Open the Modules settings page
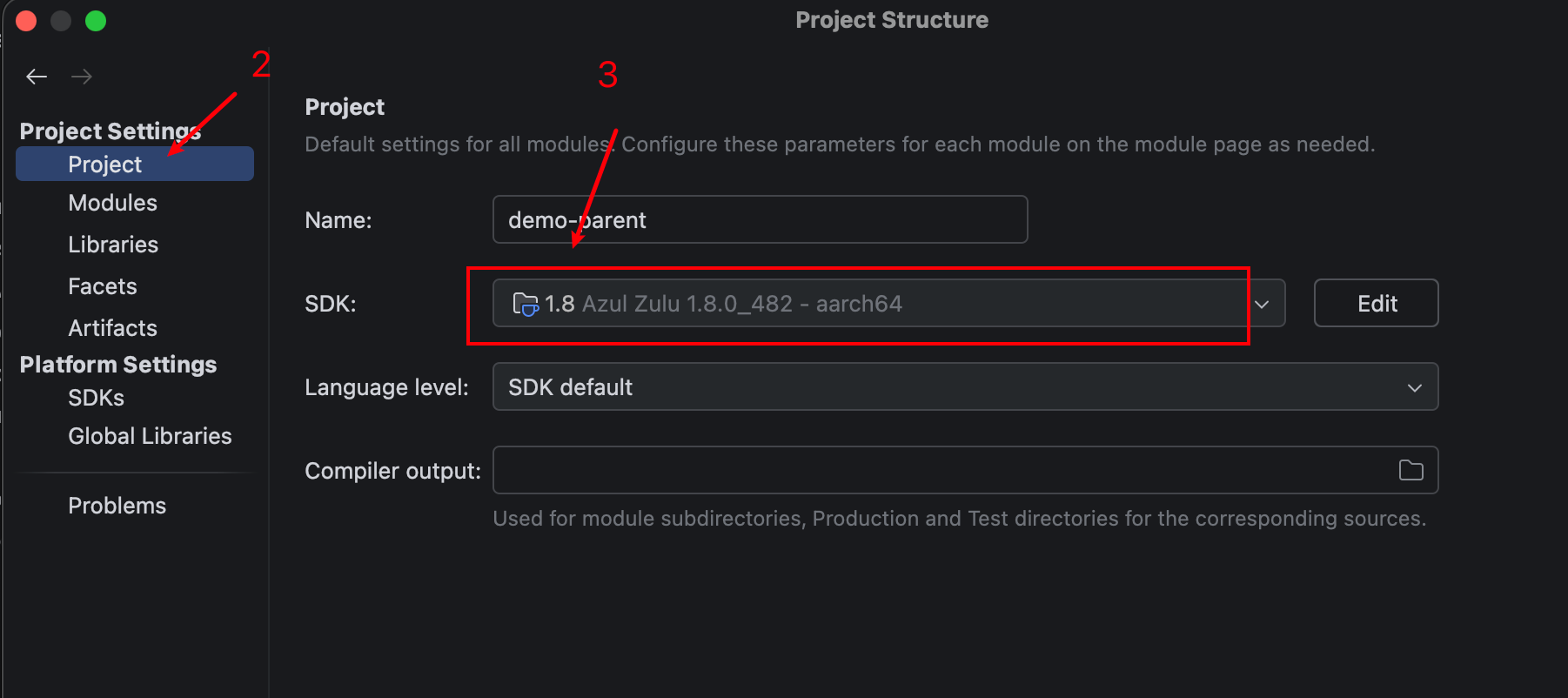 click(x=112, y=203)
